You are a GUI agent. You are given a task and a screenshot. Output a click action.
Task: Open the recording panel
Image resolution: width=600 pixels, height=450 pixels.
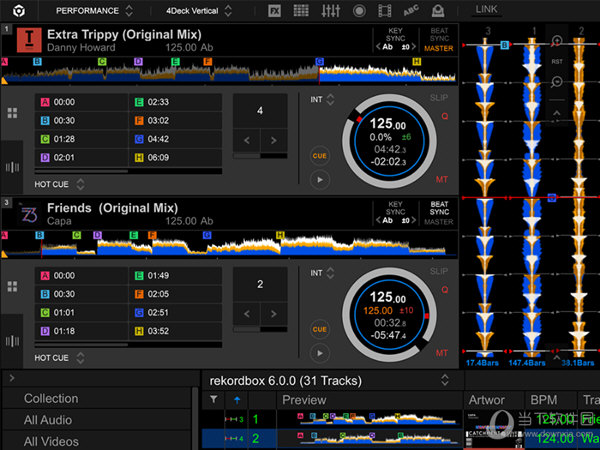coord(359,11)
